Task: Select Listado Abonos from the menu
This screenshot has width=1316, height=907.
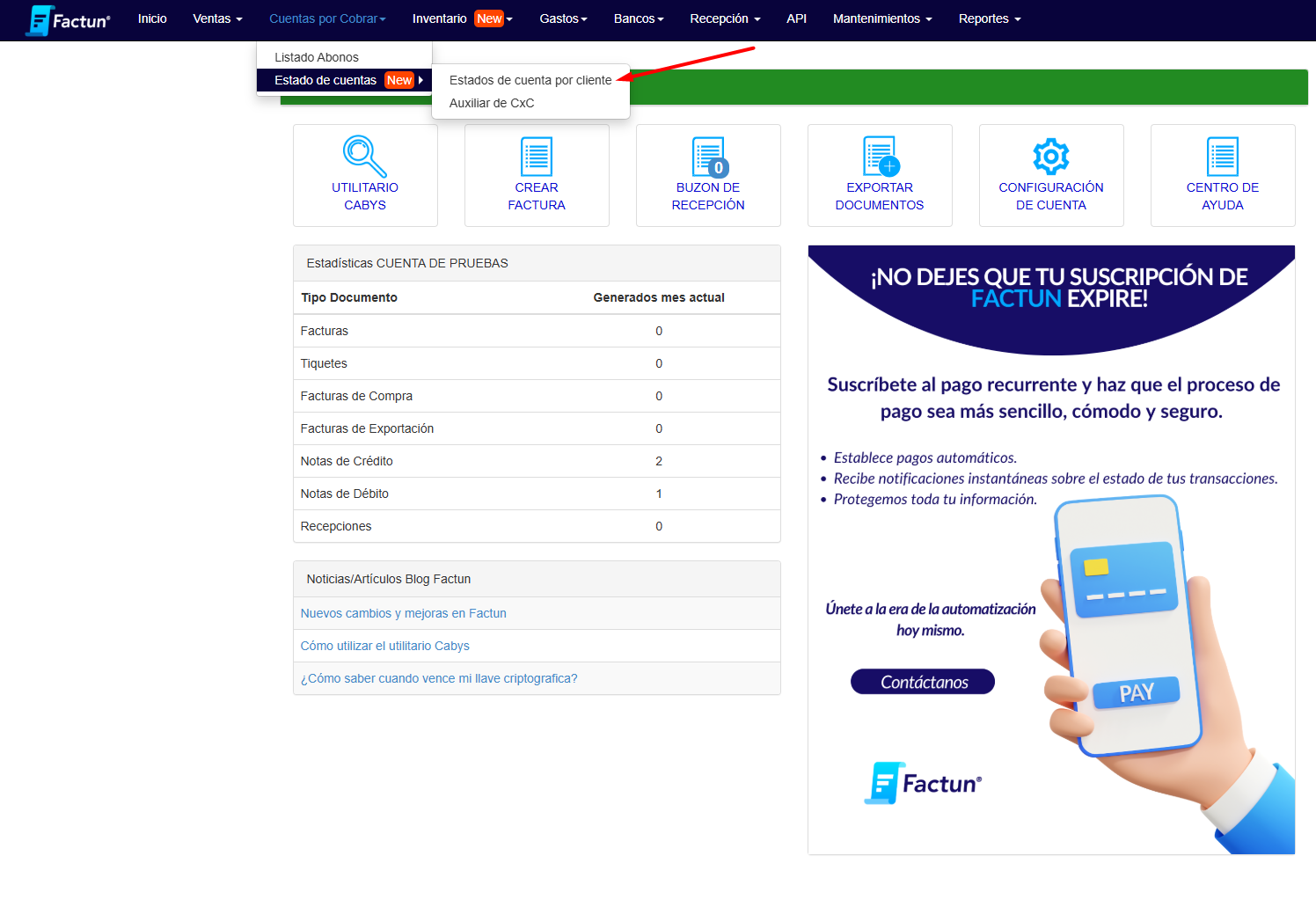Action: point(344,57)
